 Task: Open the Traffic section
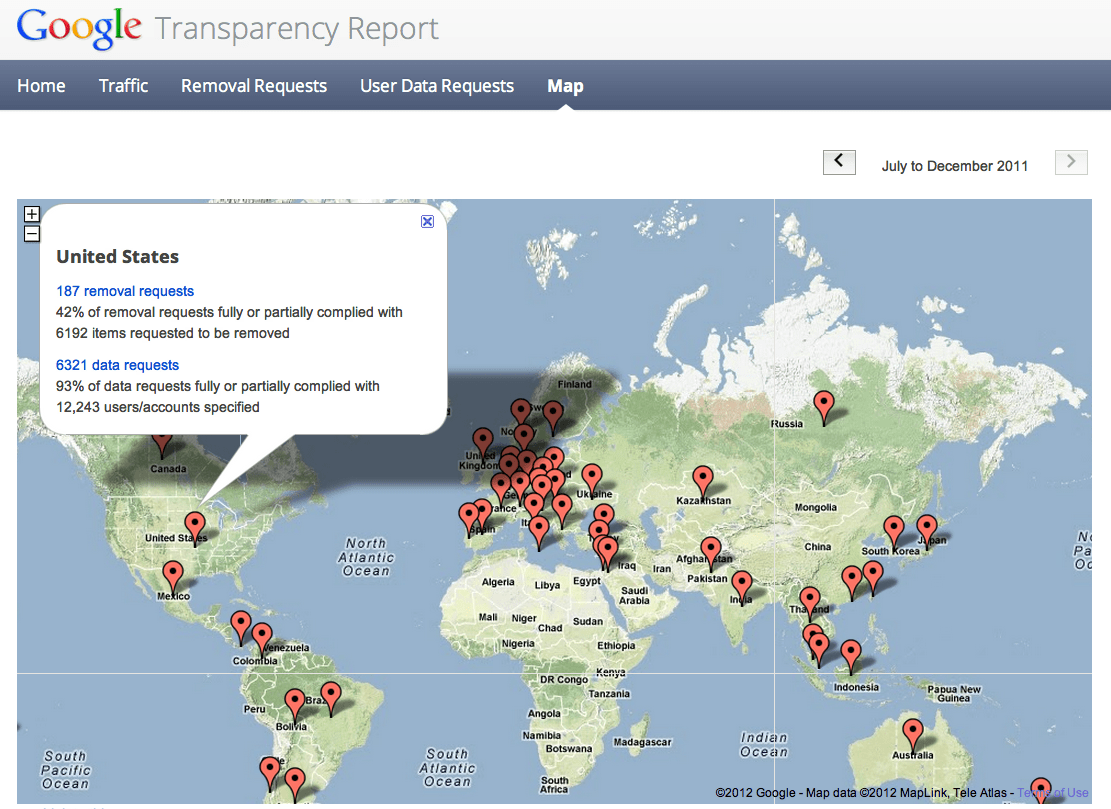point(123,86)
